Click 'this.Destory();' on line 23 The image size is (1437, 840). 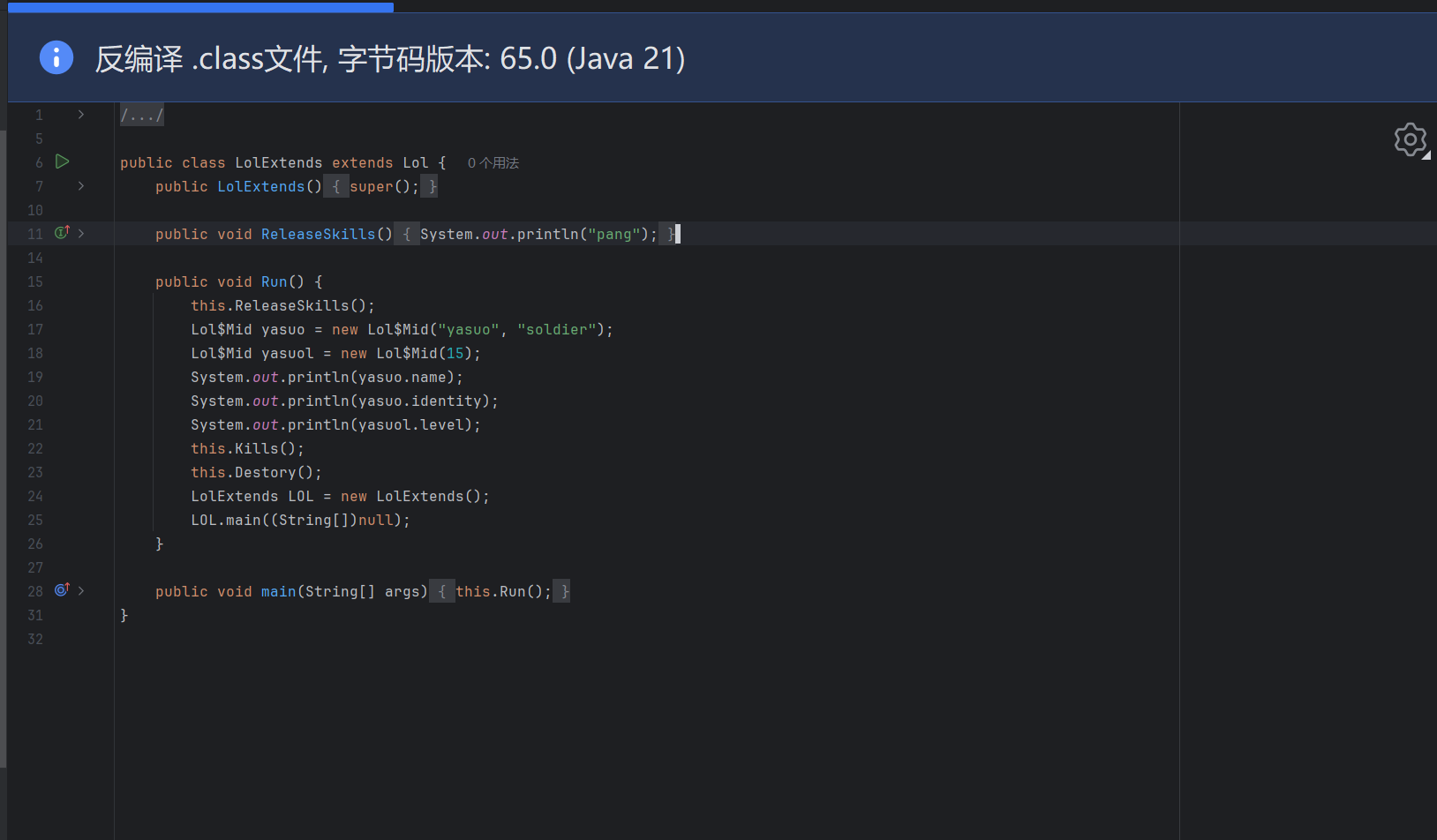(257, 473)
